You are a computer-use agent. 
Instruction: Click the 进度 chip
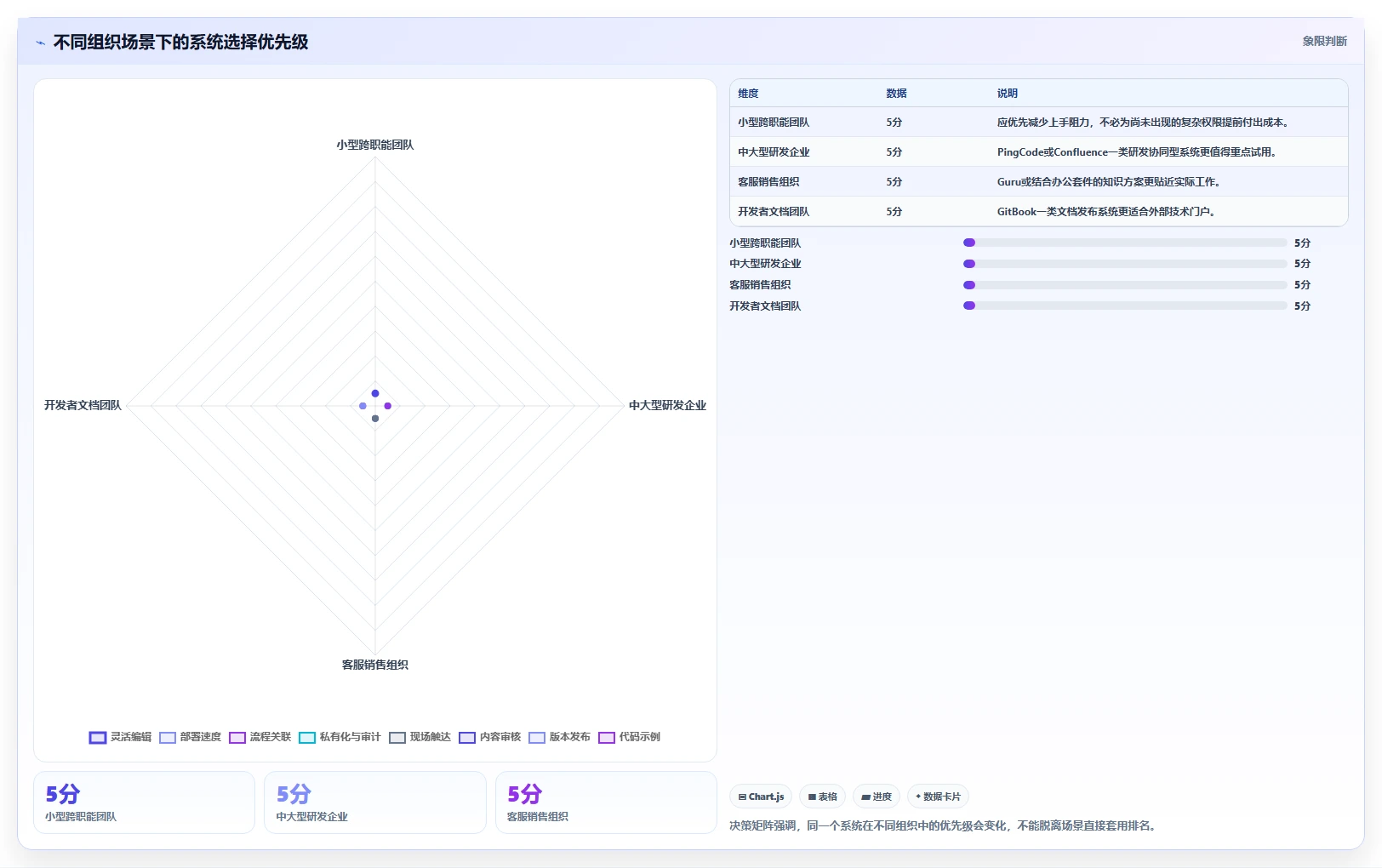[x=876, y=797]
